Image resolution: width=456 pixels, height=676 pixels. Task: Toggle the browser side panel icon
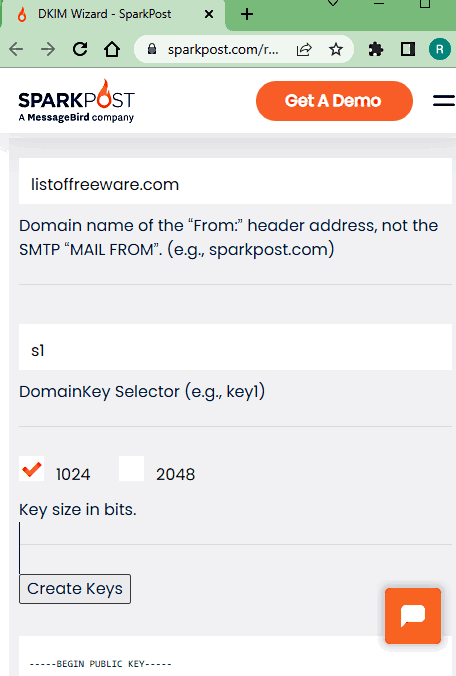(408, 49)
